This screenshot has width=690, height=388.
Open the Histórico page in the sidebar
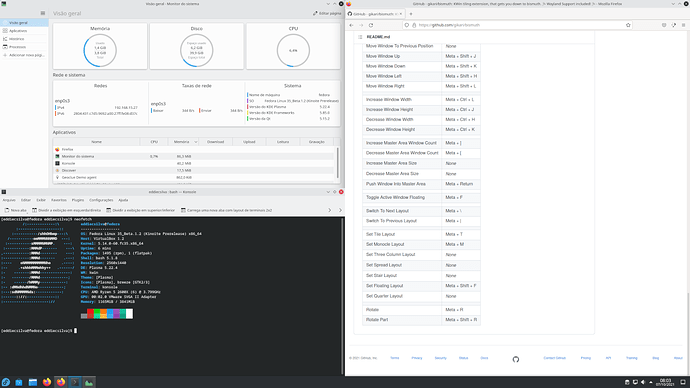24,39
